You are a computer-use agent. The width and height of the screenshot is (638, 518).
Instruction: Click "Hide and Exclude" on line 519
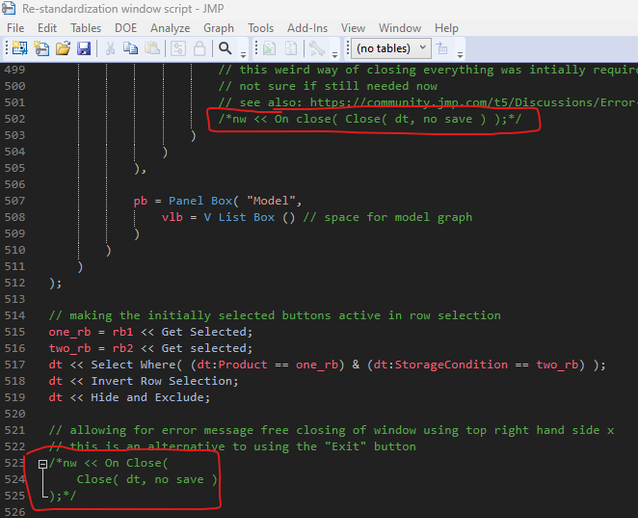(147, 398)
